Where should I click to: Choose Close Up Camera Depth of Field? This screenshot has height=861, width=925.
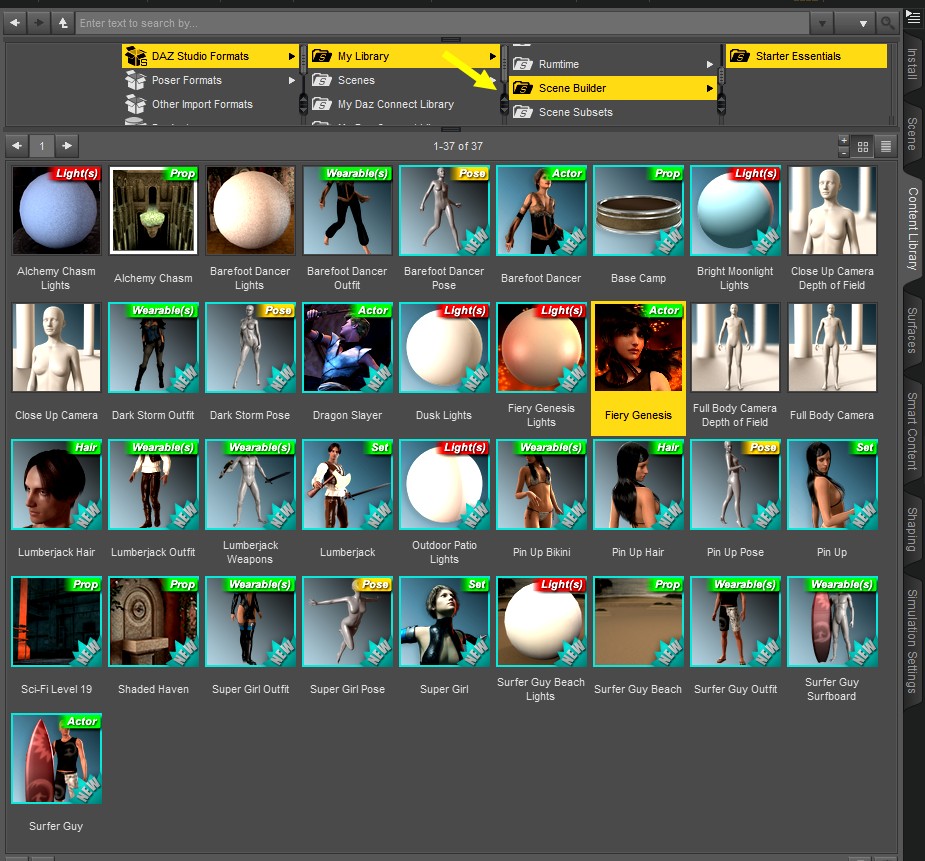pos(832,211)
